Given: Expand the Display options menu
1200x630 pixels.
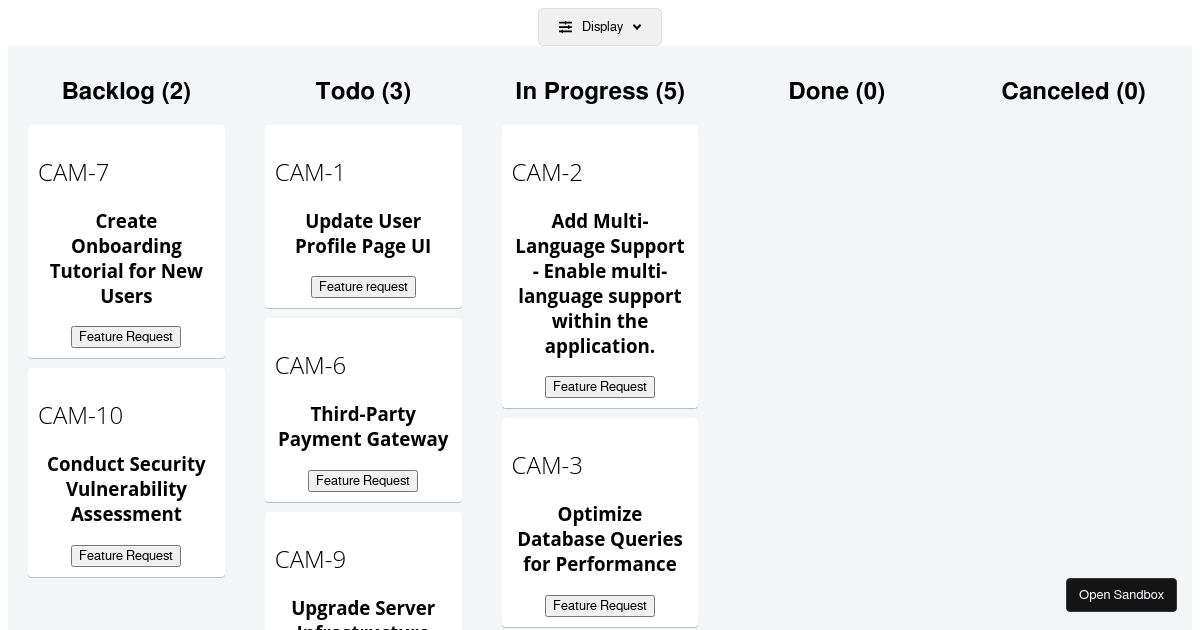Looking at the screenshot, I should click(600, 27).
